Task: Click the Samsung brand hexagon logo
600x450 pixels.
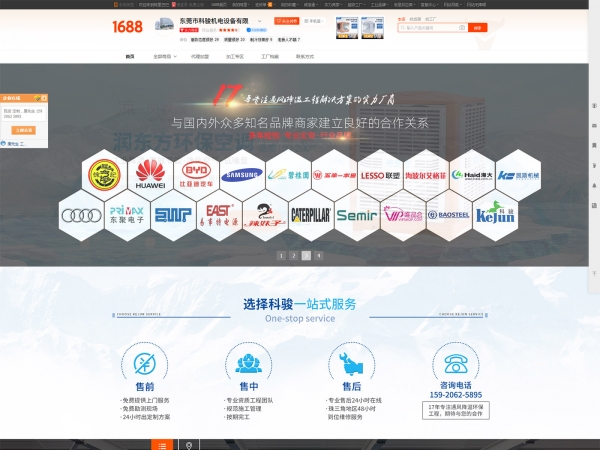Action: coord(242,174)
